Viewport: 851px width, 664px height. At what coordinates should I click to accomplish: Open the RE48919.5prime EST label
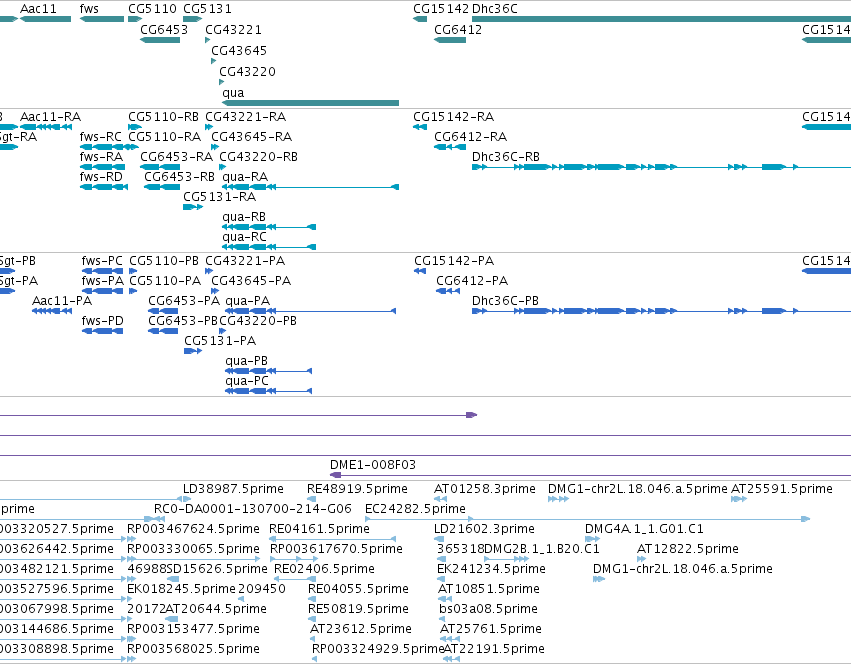pos(357,489)
